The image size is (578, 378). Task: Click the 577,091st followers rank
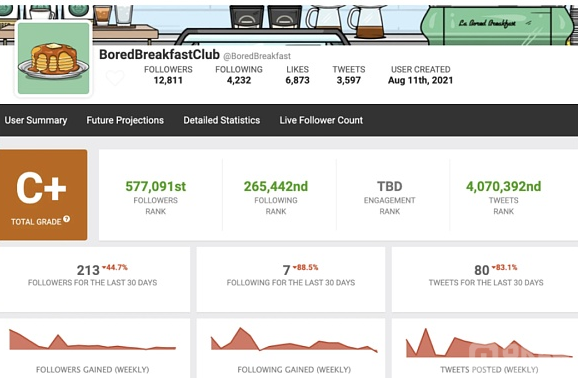point(156,186)
